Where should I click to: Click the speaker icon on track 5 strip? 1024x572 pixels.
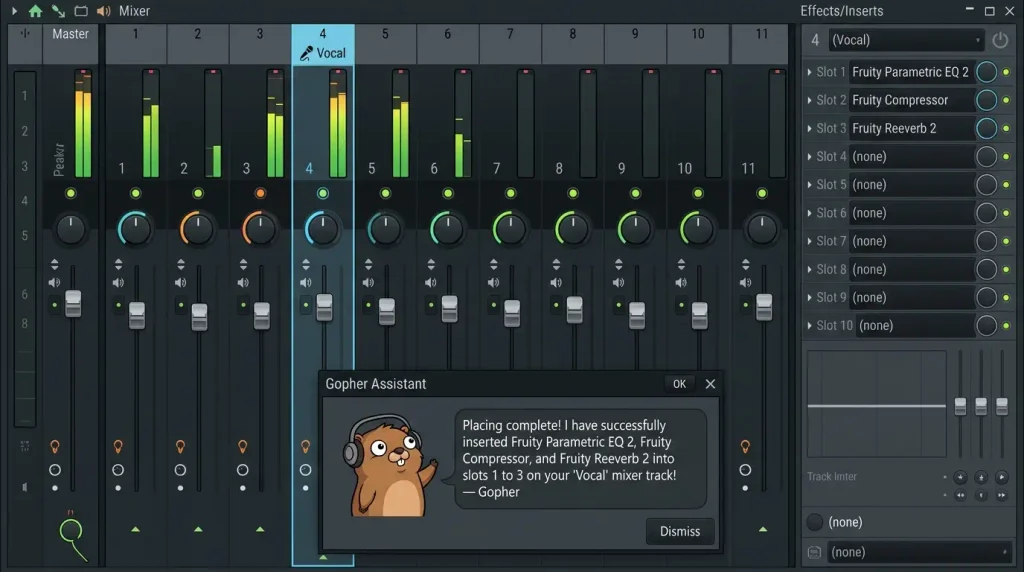click(x=368, y=283)
